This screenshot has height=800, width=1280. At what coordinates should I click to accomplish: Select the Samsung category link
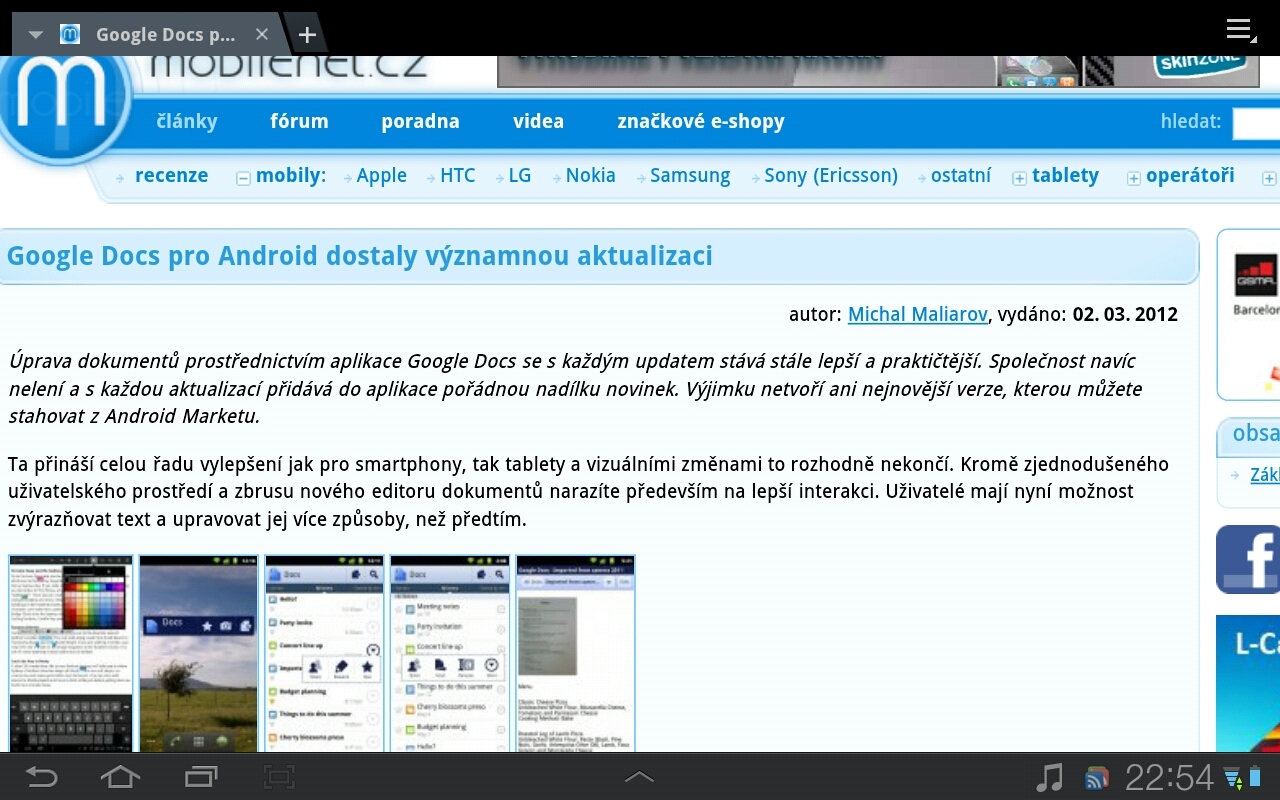pyautogui.click(x=689, y=175)
